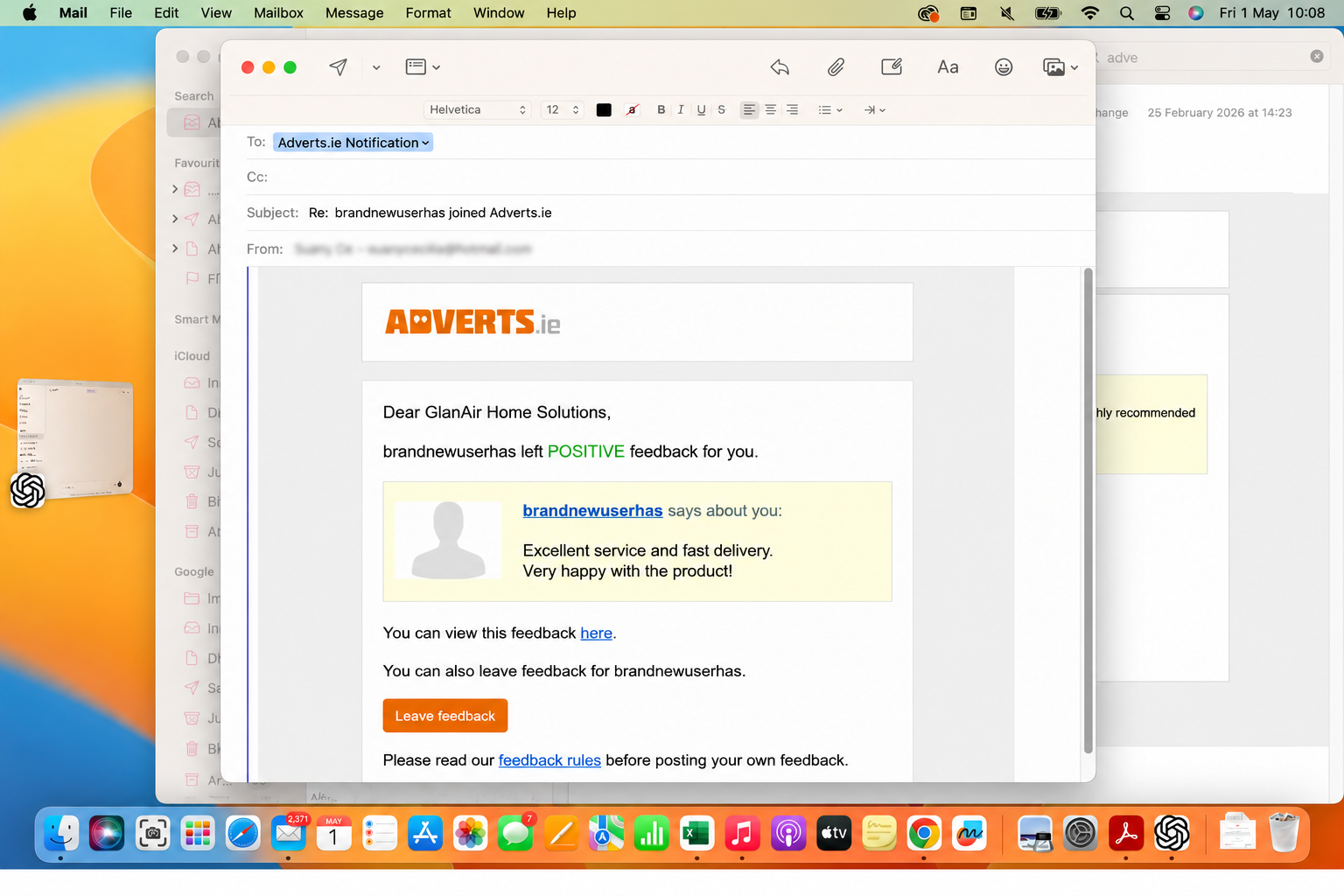Open the indentation dropdown in format bar
1344x896 pixels.
(875, 109)
